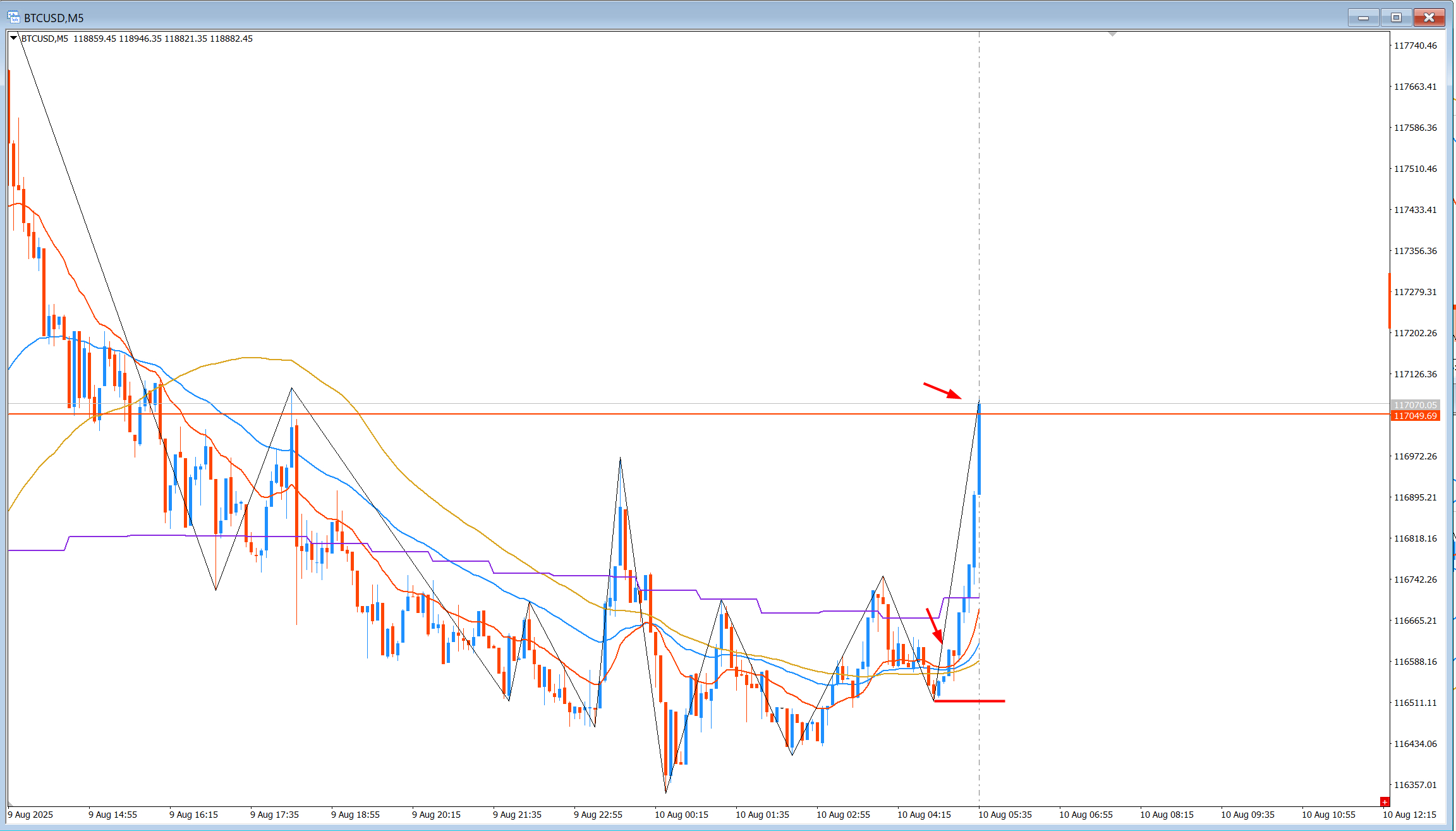The image size is (1456, 831).
Task: Click the 116895.21 price axis label
Action: 1416,497
